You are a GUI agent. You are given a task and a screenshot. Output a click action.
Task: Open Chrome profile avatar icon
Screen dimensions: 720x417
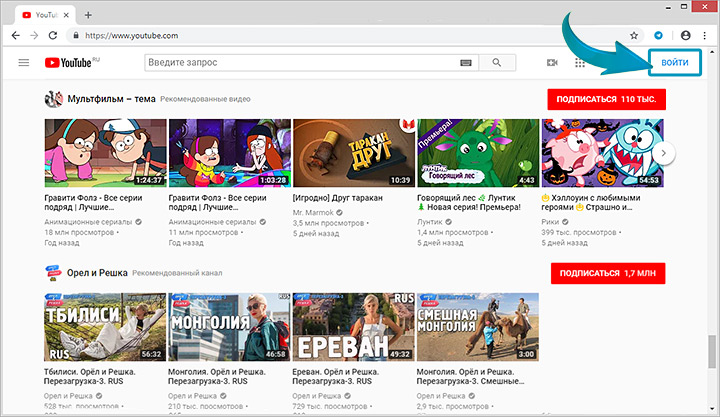[686, 35]
